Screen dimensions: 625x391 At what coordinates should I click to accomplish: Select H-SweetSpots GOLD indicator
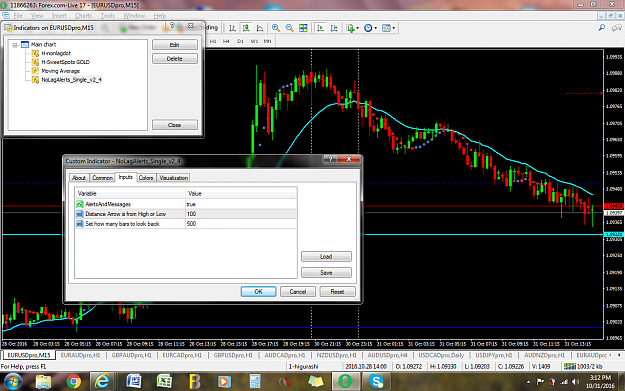pyautogui.click(x=65, y=62)
